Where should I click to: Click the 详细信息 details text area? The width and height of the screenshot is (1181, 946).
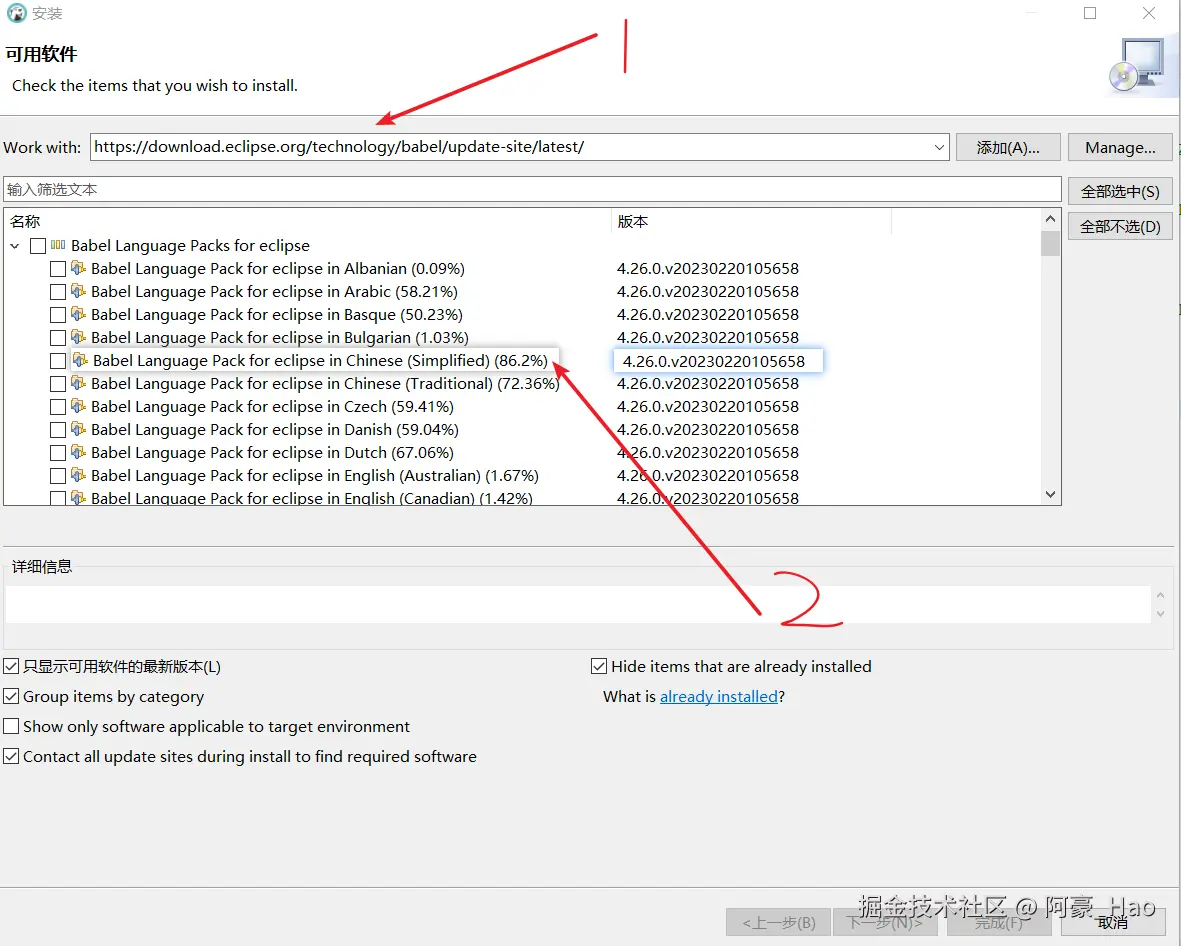pyautogui.click(x=578, y=605)
